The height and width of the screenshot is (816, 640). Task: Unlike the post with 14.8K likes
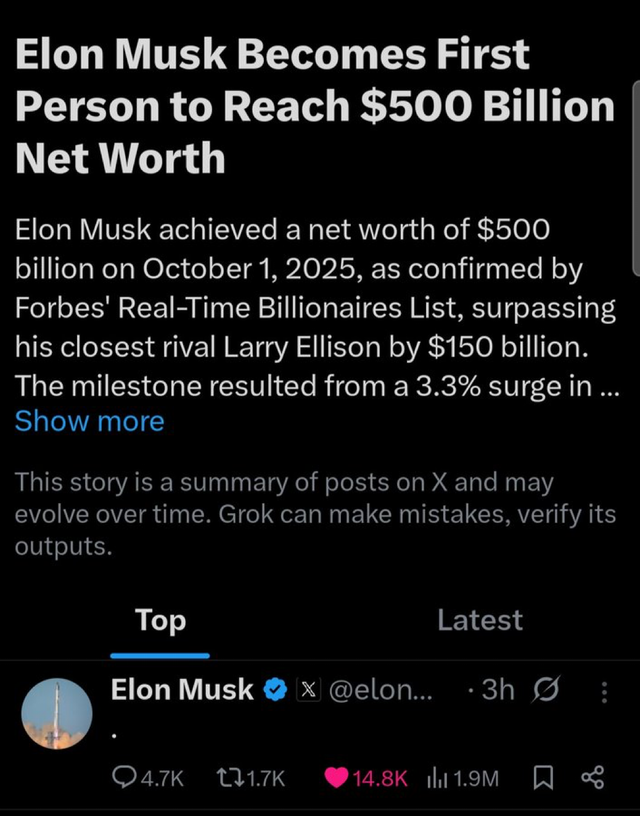[x=338, y=777]
